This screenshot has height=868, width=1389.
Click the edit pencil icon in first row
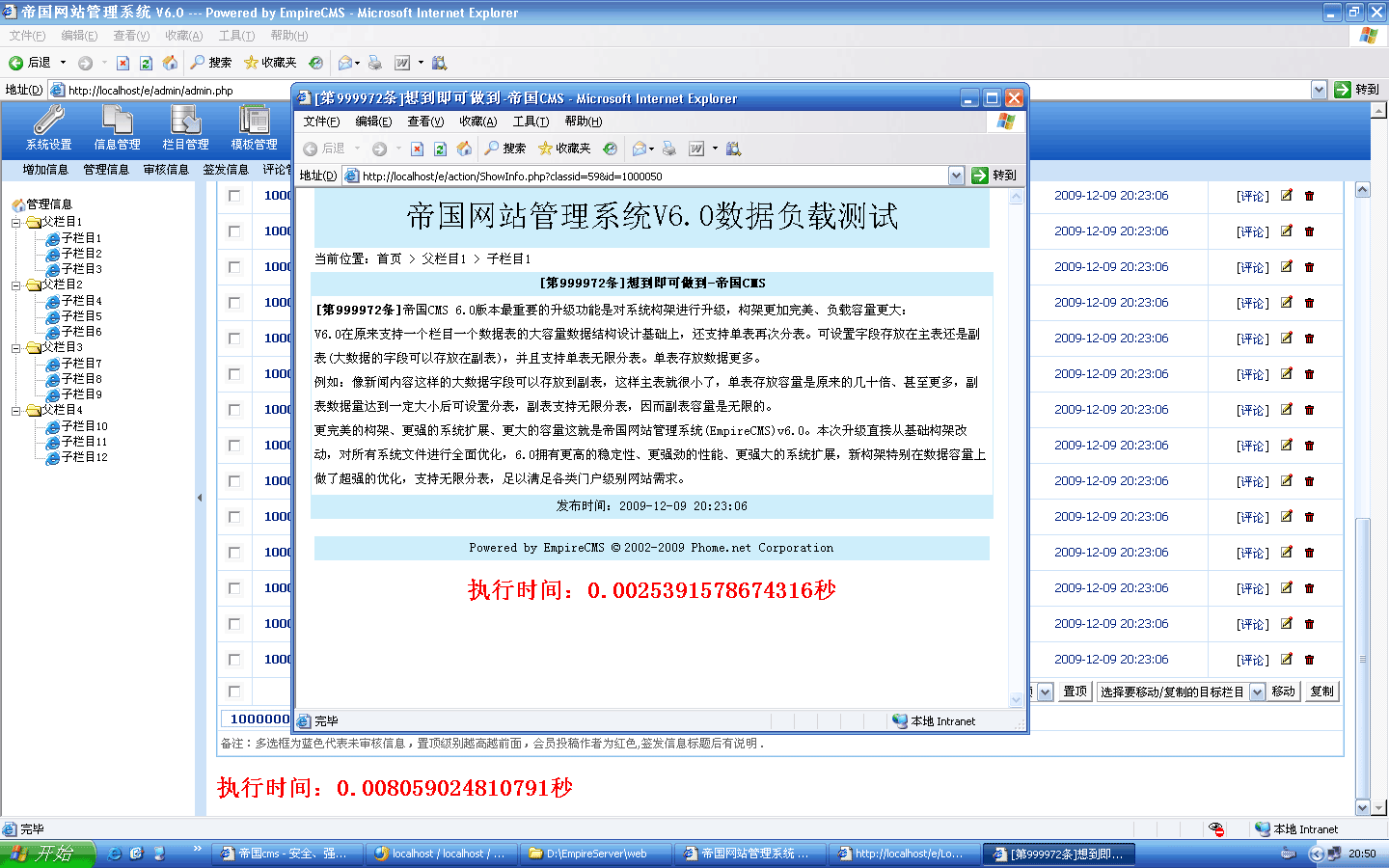pos(1286,196)
